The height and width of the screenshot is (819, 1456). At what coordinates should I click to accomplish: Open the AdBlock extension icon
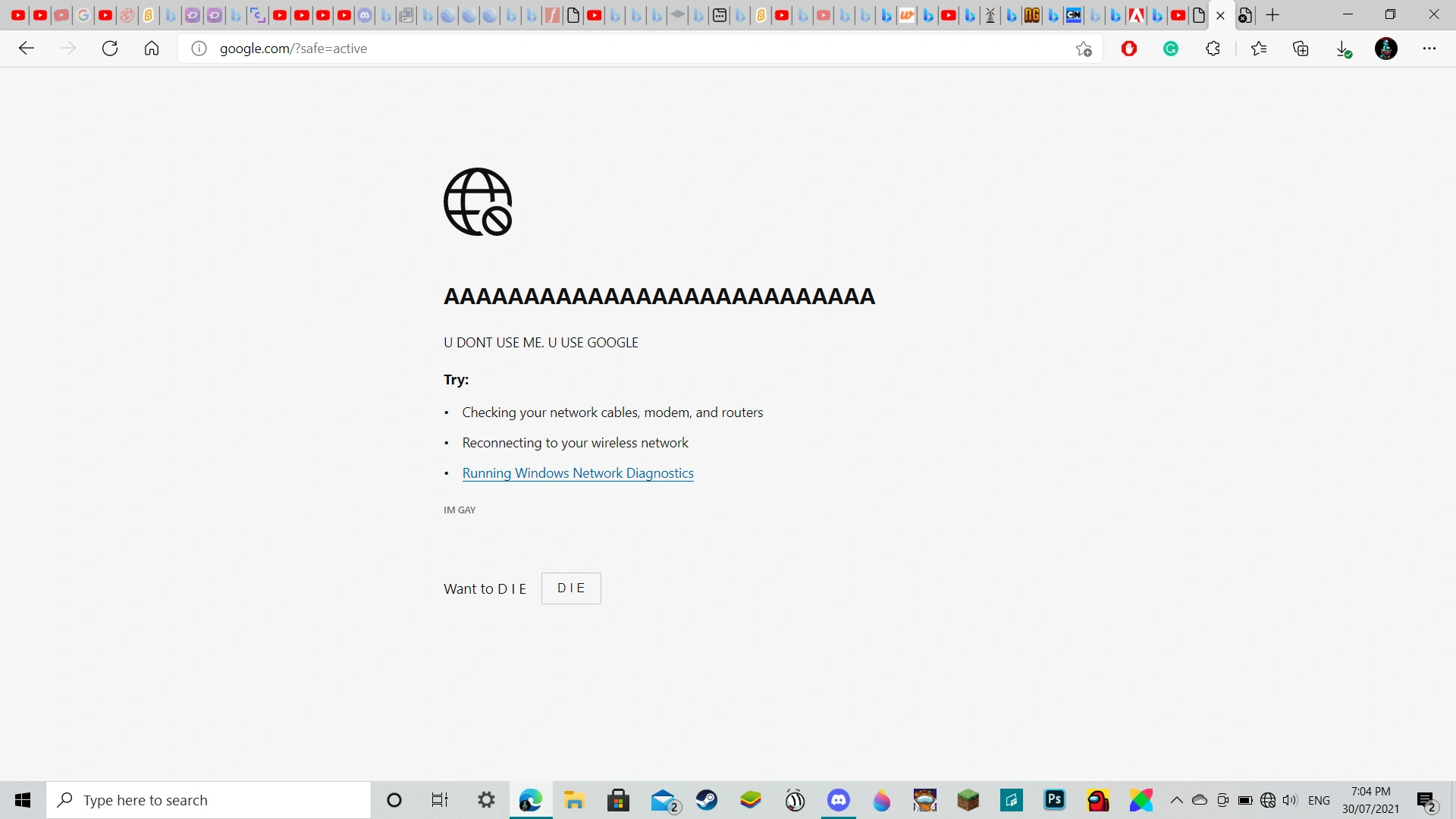pos(1128,48)
